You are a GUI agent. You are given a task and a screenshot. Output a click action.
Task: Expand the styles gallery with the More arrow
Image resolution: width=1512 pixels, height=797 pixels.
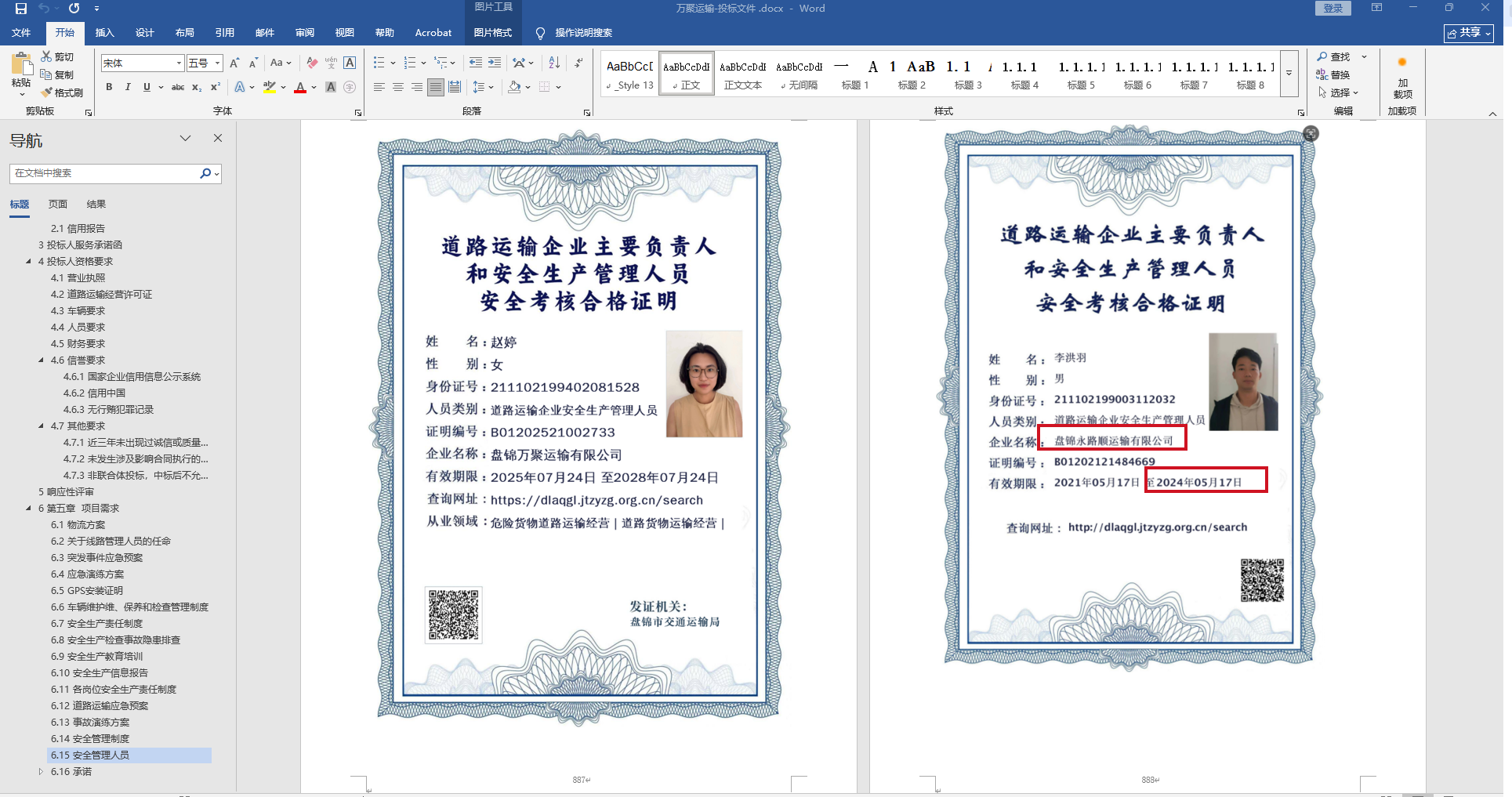(1289, 74)
